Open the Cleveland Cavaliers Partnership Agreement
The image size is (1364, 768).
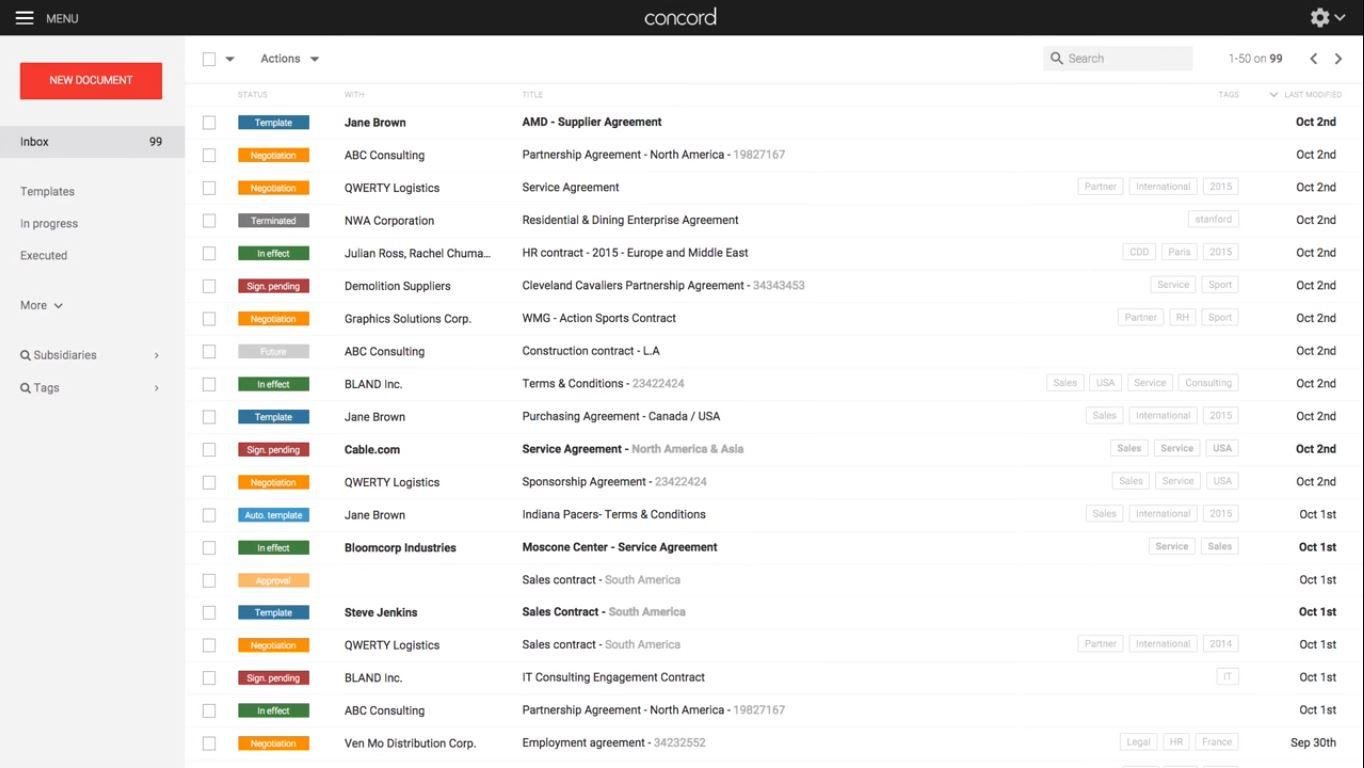632,286
